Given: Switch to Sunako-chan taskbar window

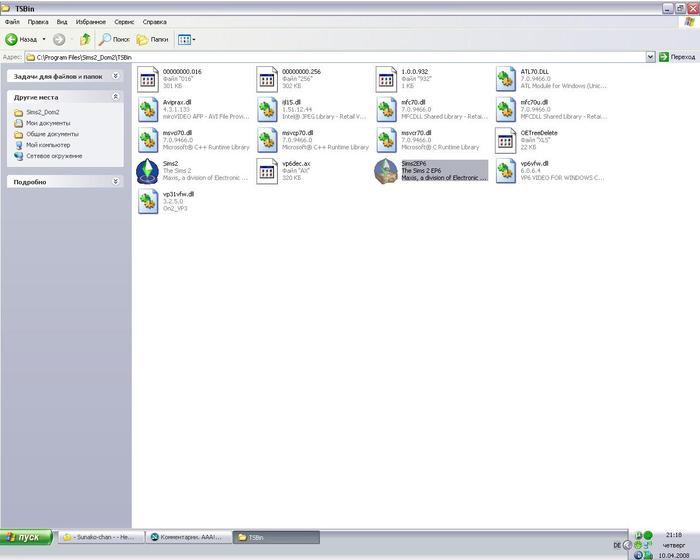Looking at the screenshot, I should click(102, 537).
